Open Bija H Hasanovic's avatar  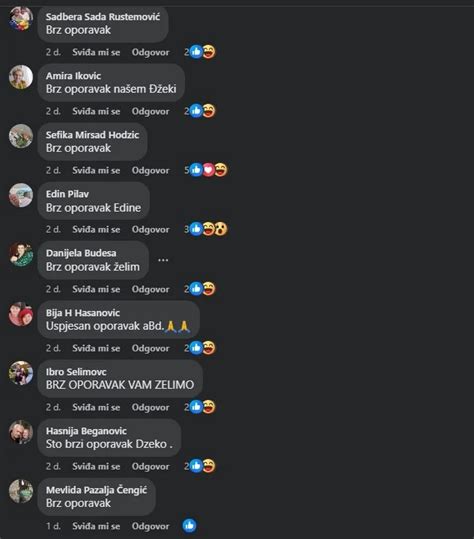coord(21,314)
